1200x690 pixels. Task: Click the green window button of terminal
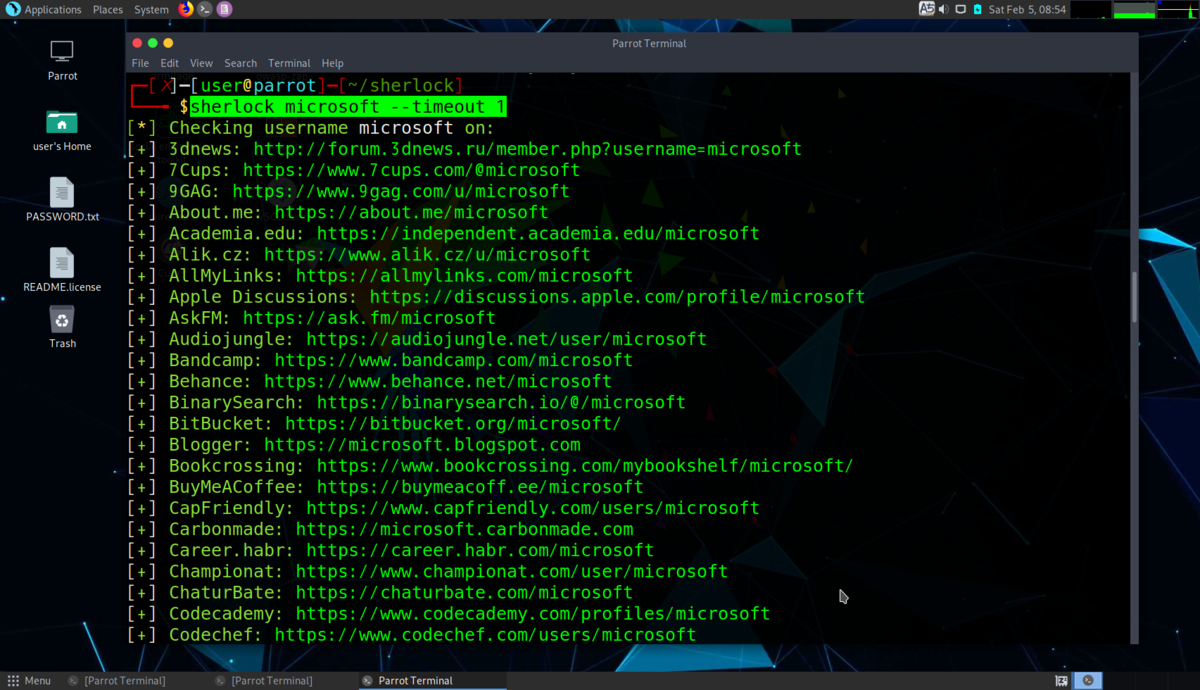click(152, 43)
